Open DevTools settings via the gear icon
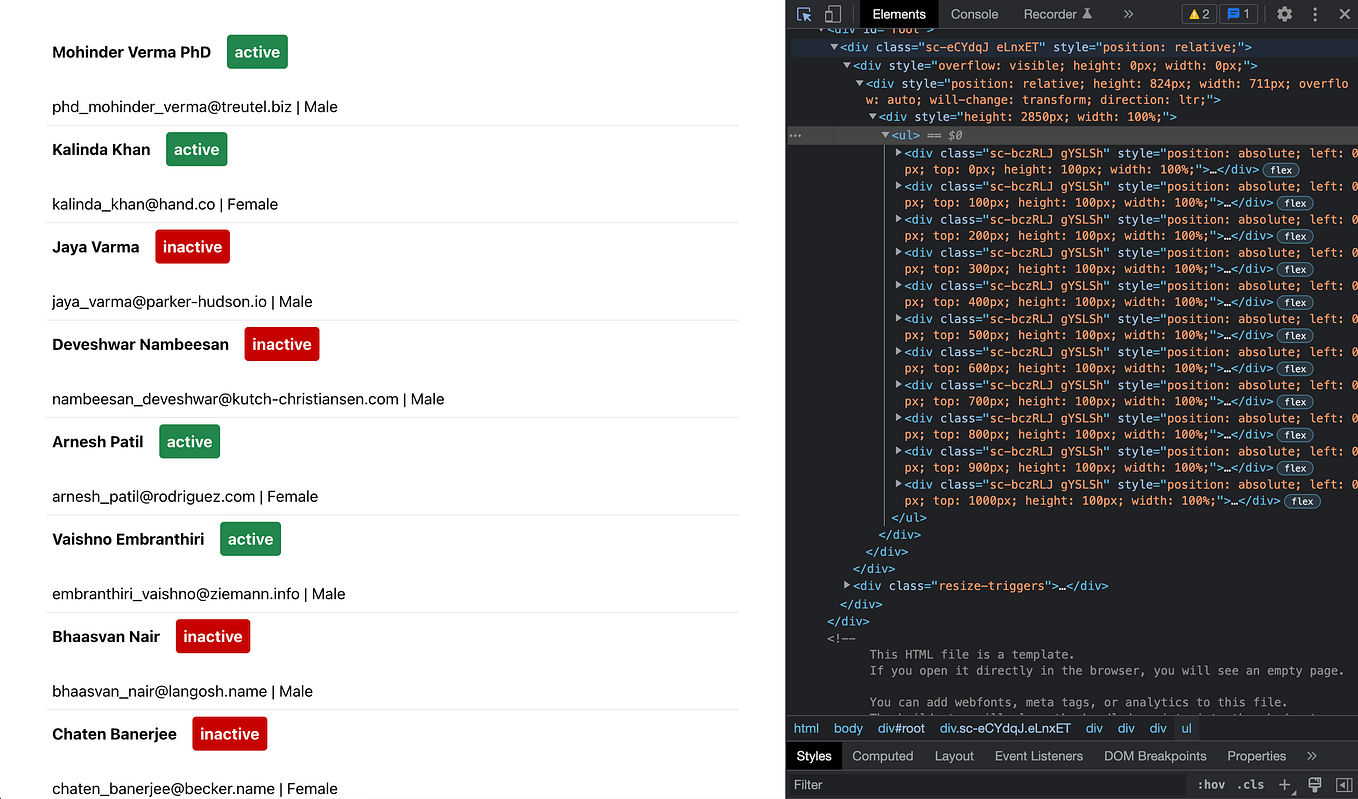Viewport: 1358px width, 799px height. (x=1283, y=14)
